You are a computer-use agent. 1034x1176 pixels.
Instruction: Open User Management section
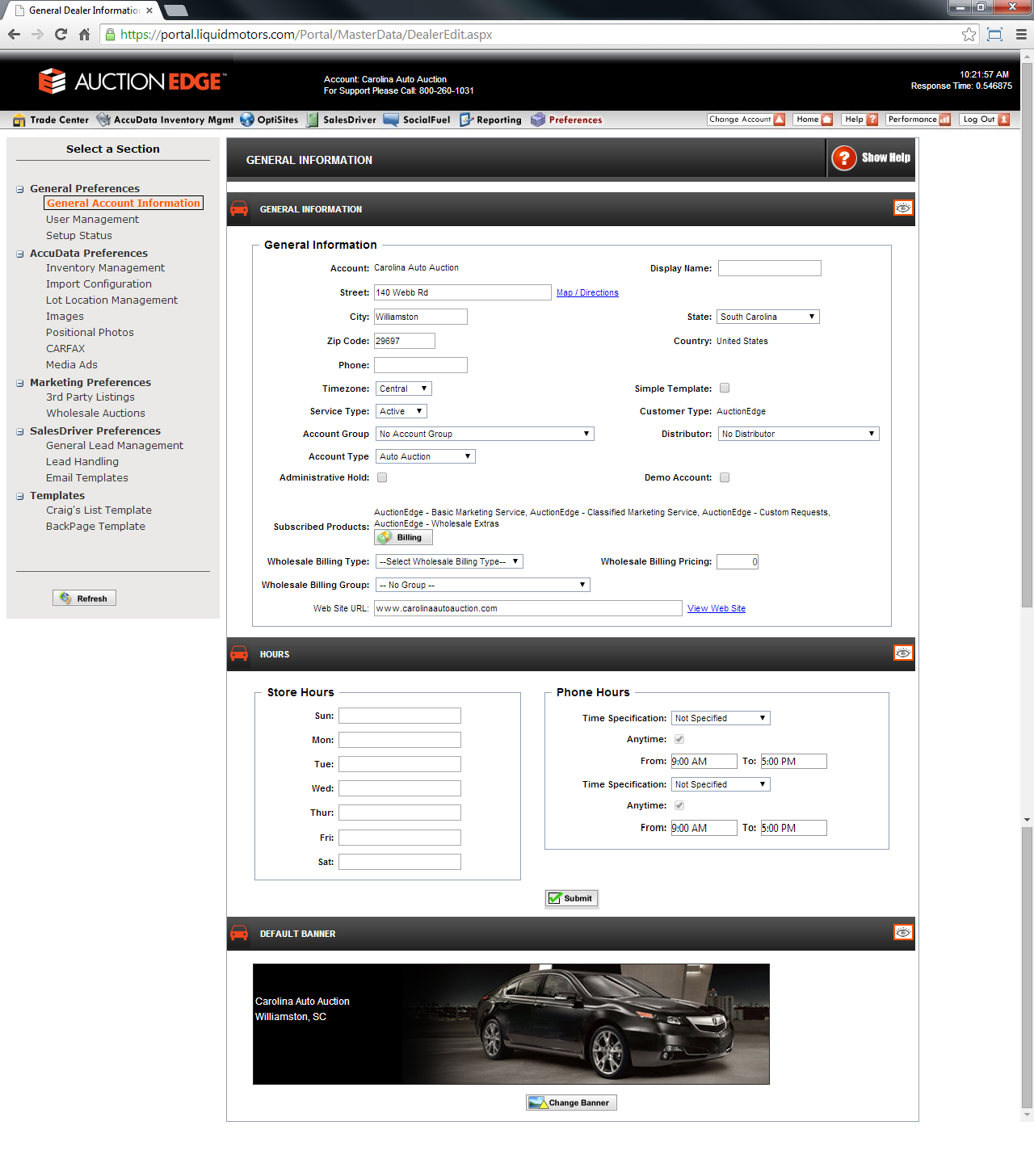tap(92, 220)
